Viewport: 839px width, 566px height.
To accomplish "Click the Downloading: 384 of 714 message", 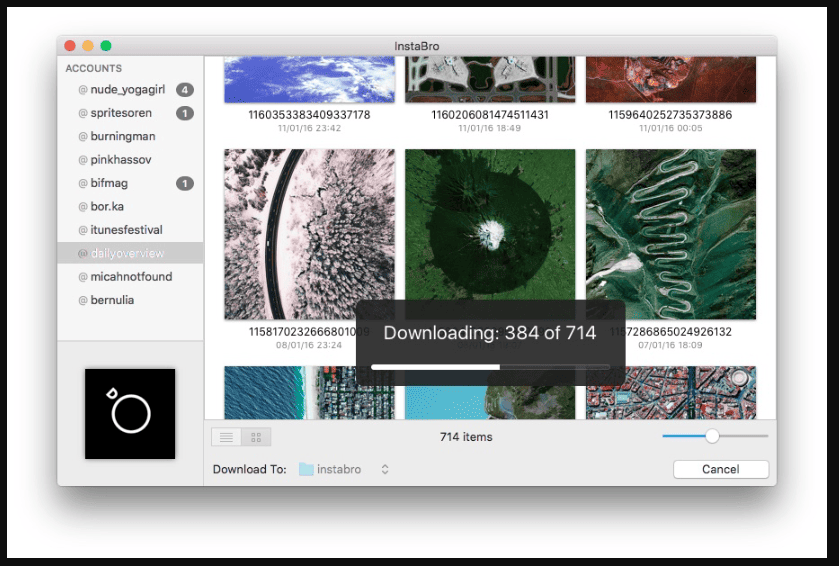I will pyautogui.click(x=490, y=333).
